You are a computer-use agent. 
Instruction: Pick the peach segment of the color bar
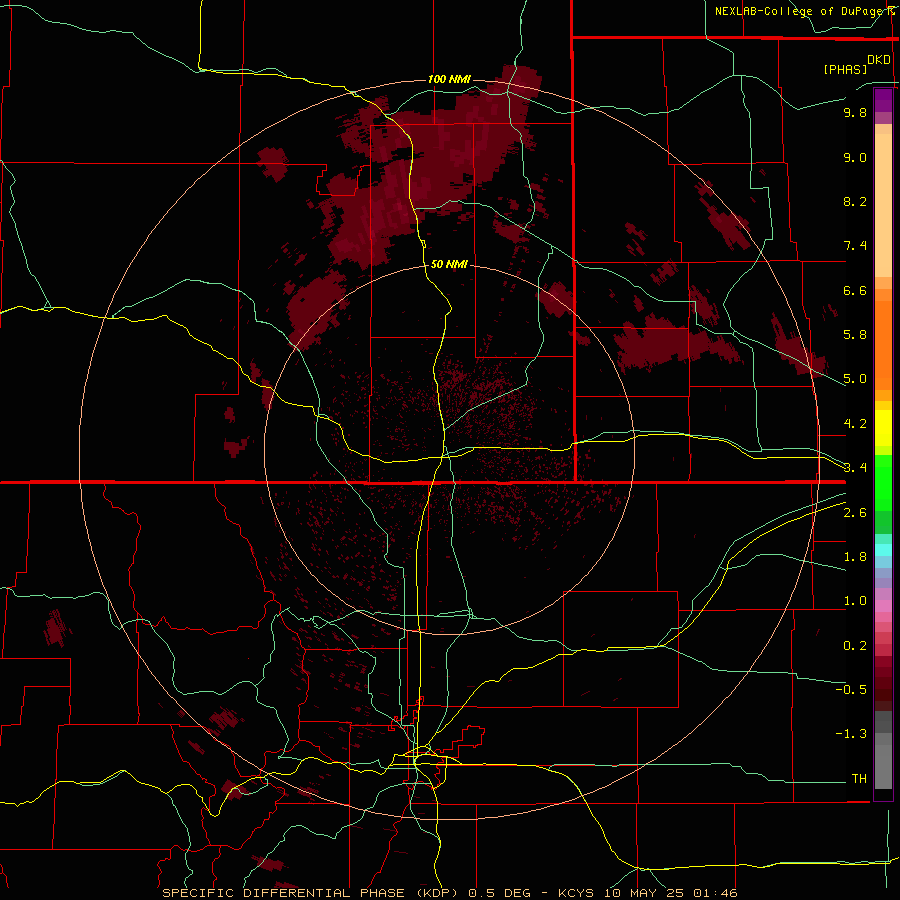click(x=883, y=205)
